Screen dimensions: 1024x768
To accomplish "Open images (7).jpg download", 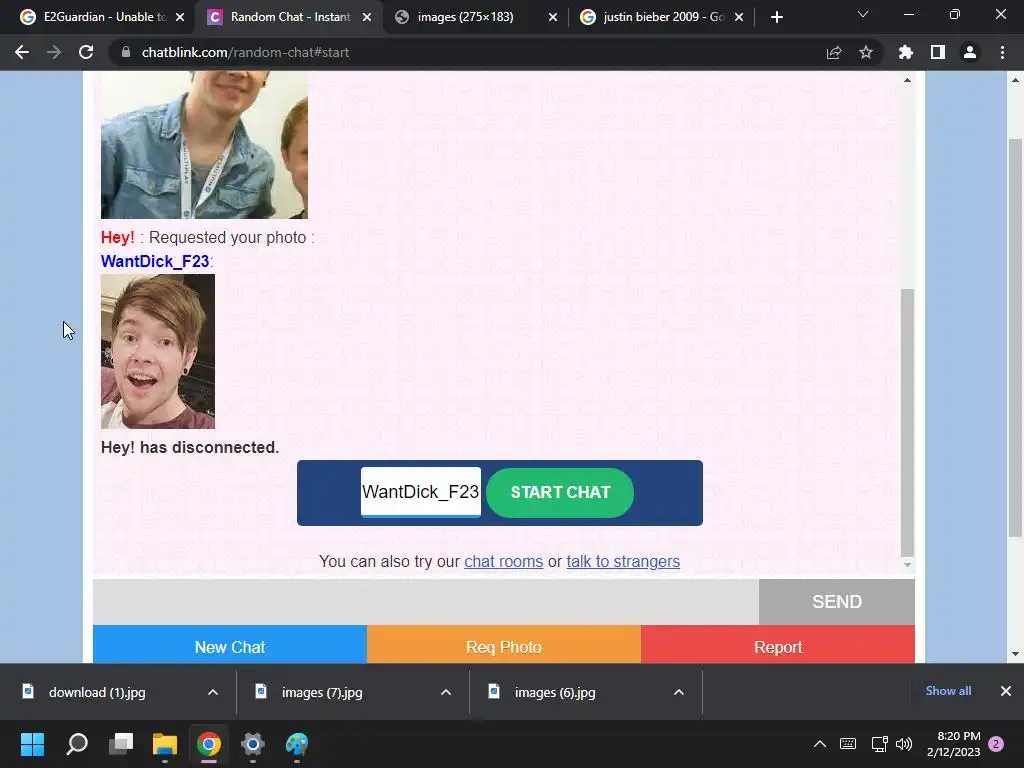I will coord(321,692).
